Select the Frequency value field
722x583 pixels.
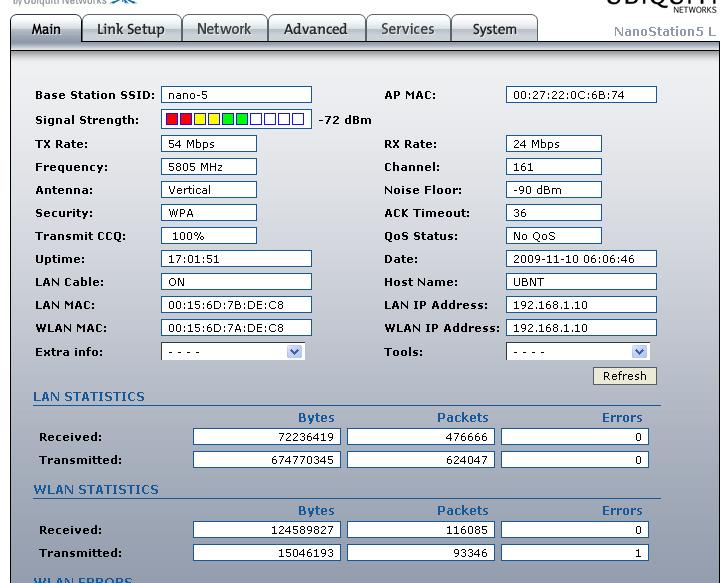[208, 167]
